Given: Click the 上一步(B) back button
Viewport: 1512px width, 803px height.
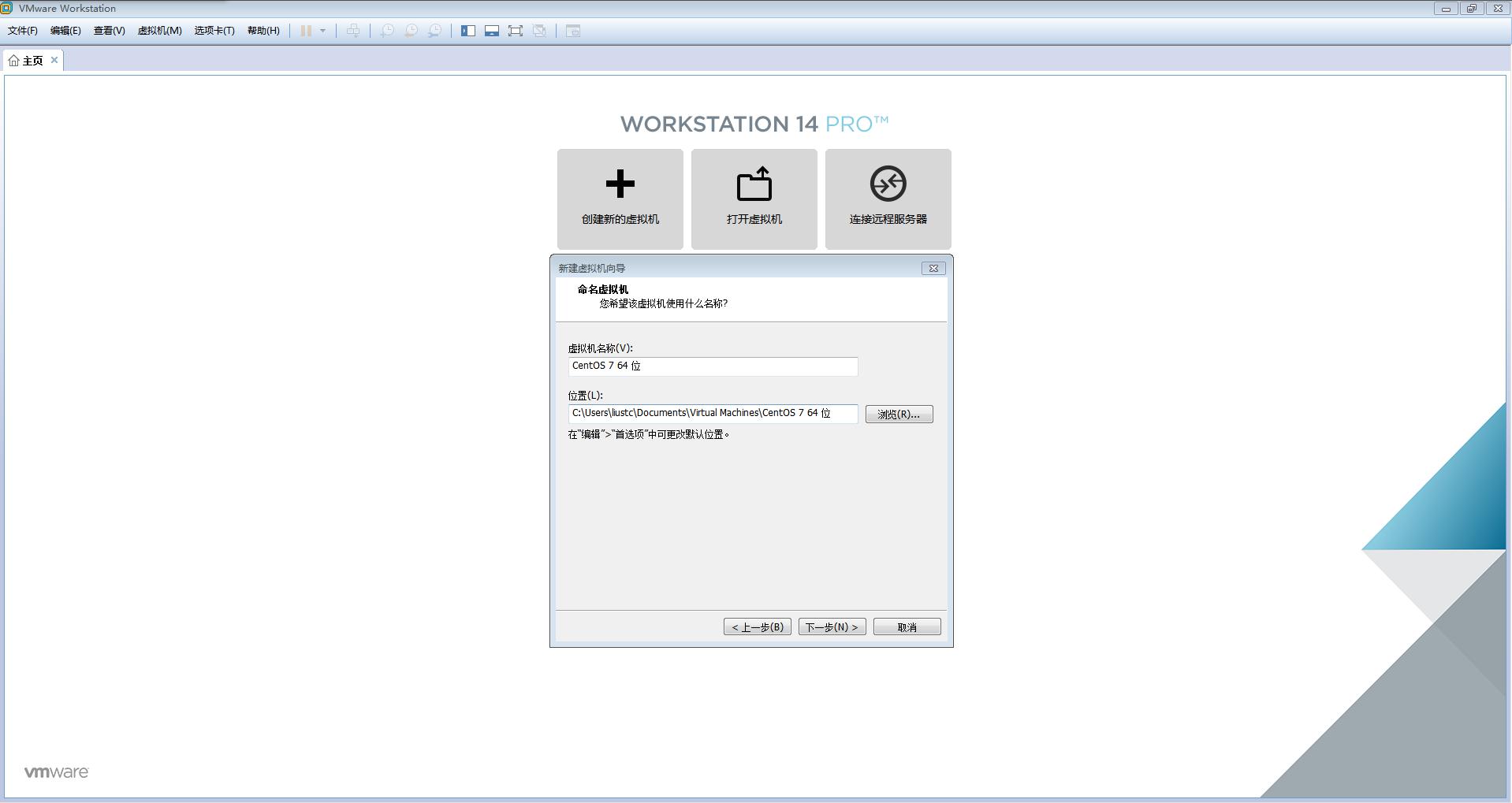Looking at the screenshot, I should pos(757,626).
